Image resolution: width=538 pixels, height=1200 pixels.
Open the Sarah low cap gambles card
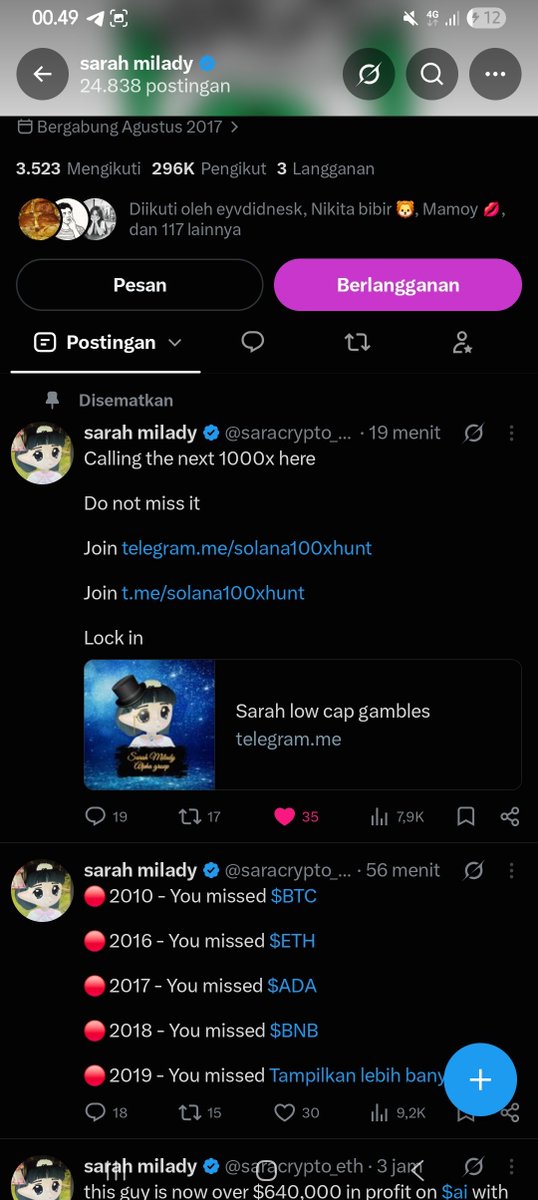pyautogui.click(x=302, y=725)
